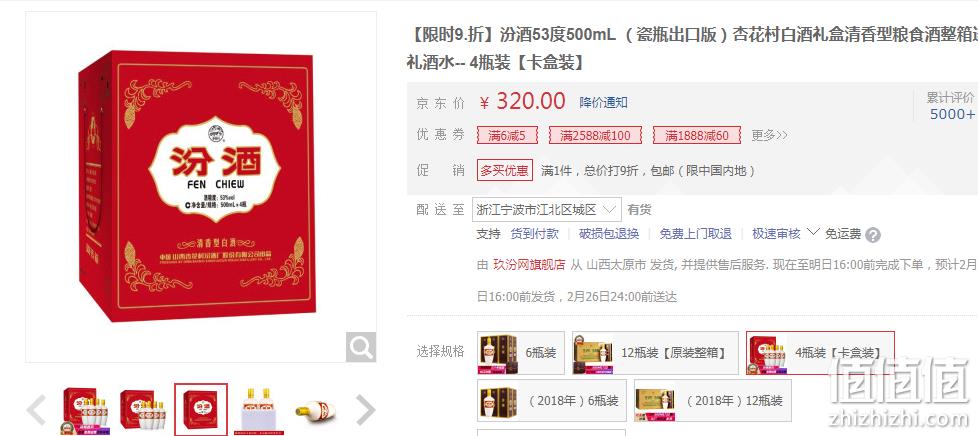Screen dimensions: 978x436
Task: Show next thumbnails with right arrow
Action: point(365,410)
